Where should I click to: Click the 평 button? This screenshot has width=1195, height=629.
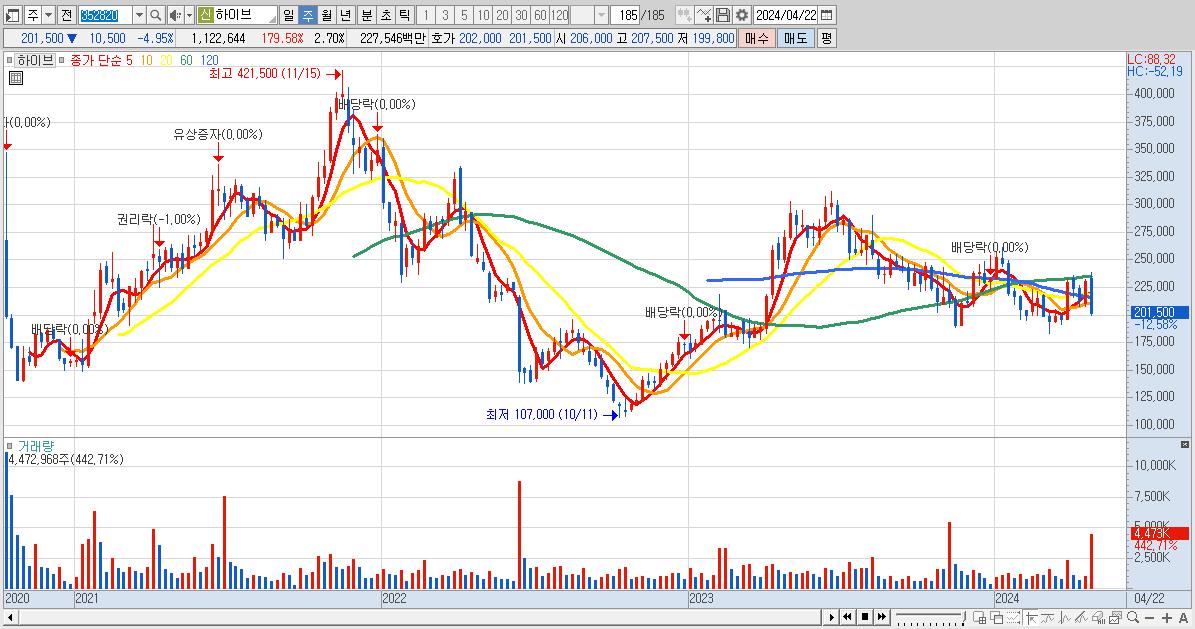click(827, 38)
